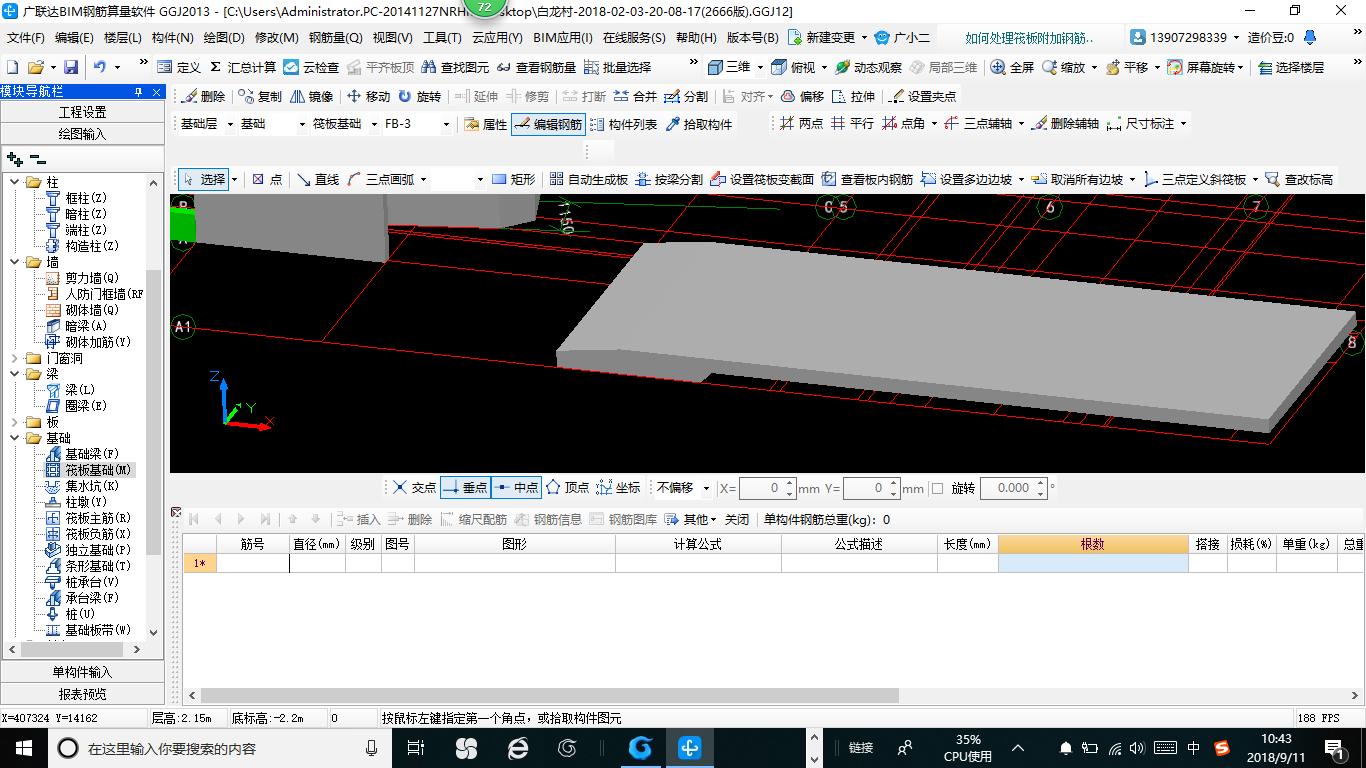Image resolution: width=1366 pixels, height=768 pixels.
Task: Select the 拉伸 stretch tool
Action: (853, 97)
